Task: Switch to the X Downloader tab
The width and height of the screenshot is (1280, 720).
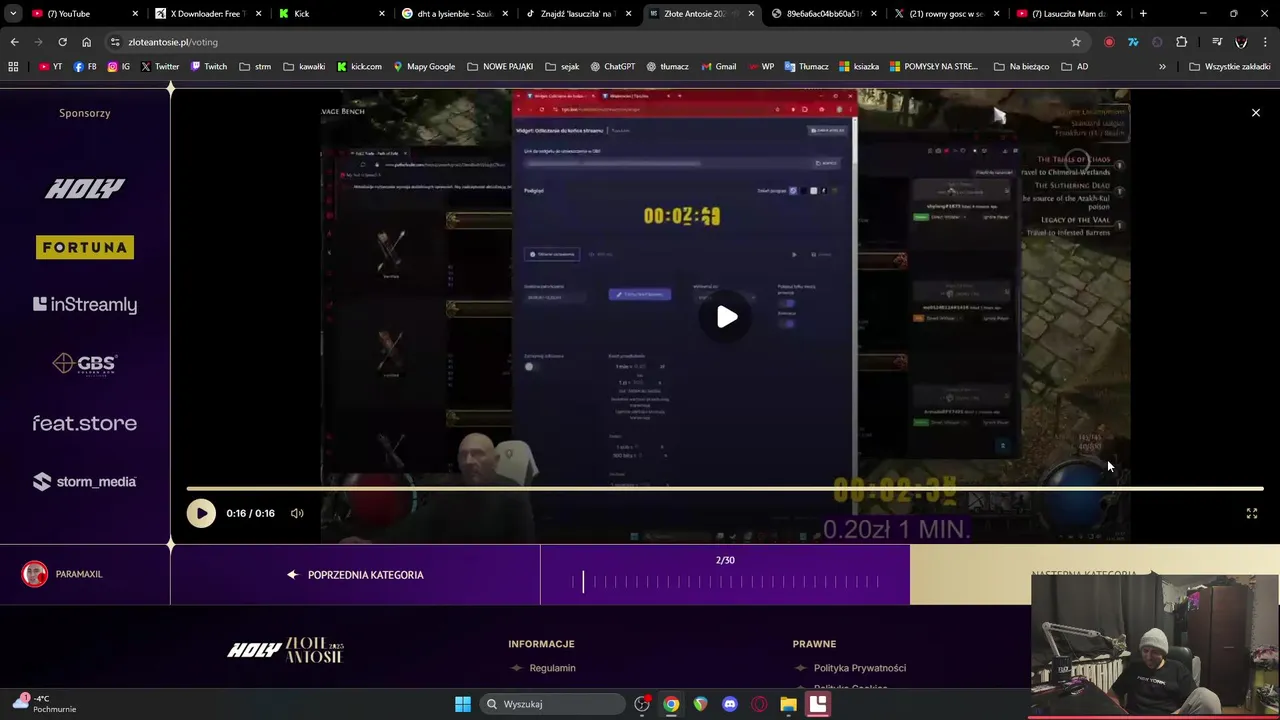Action: click(207, 14)
